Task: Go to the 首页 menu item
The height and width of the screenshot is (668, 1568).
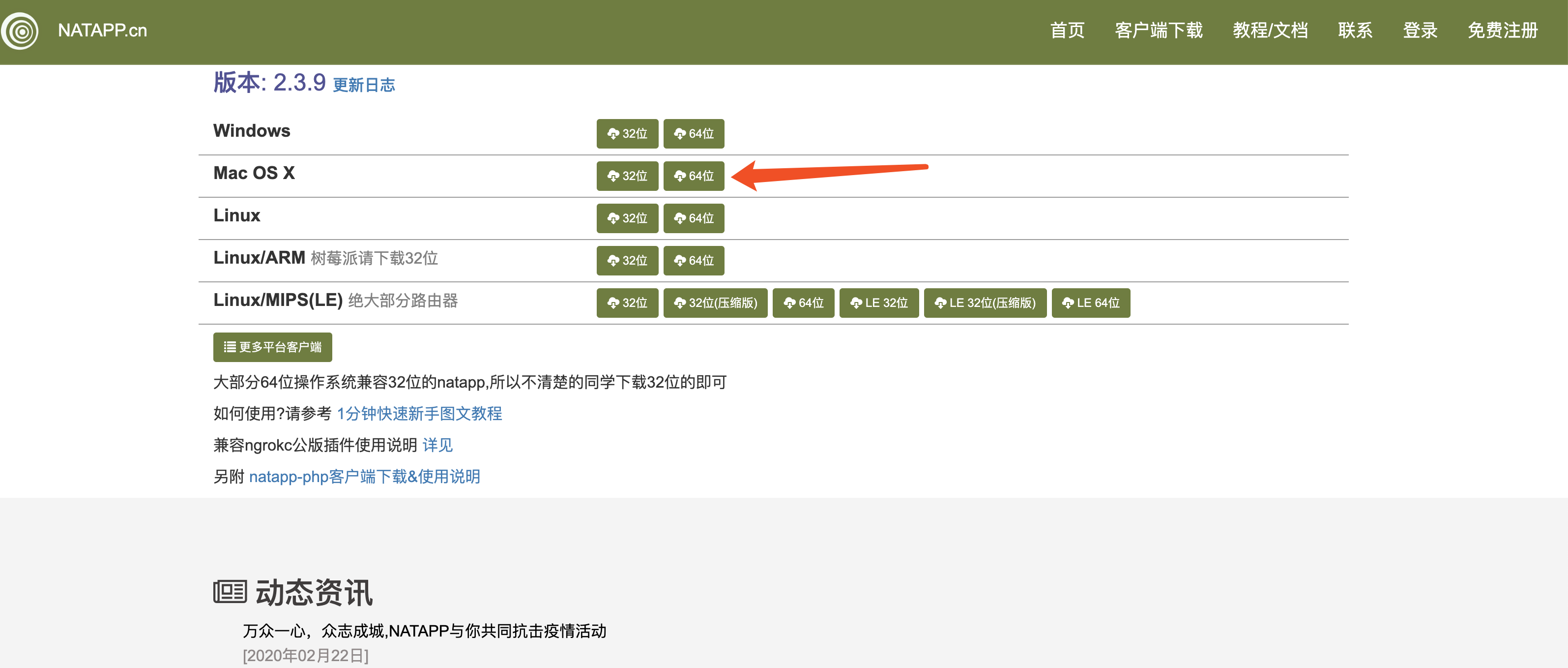Action: [1067, 30]
